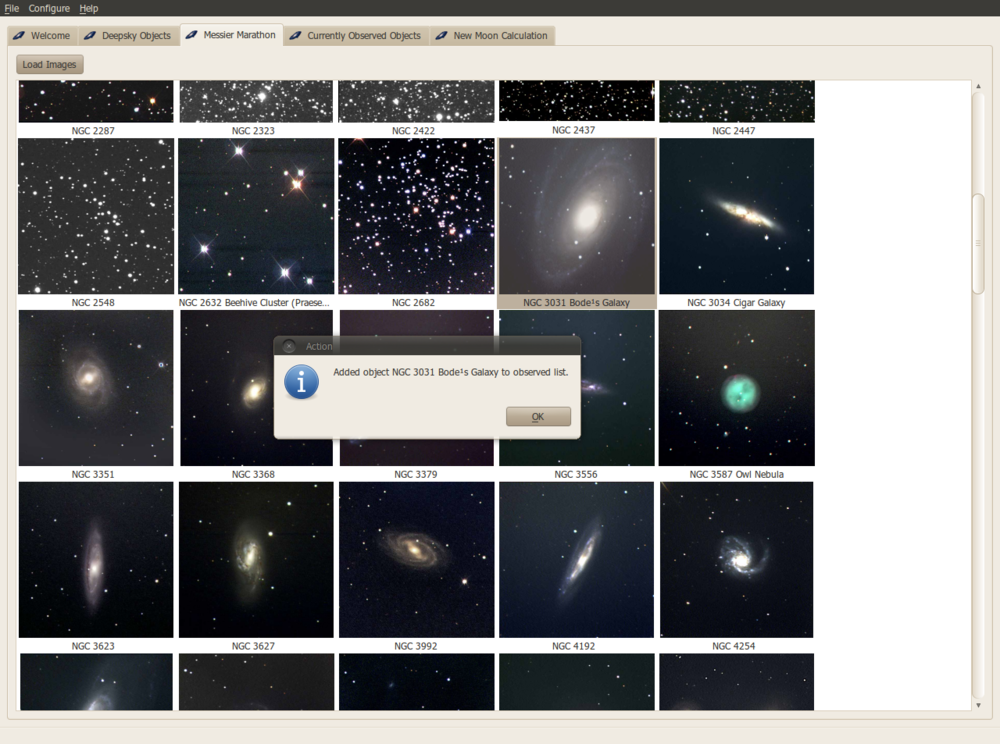Pick the NGC 4254 spiral galaxy thumbnail
Image resolution: width=1000 pixels, height=744 pixels.
coord(736,559)
